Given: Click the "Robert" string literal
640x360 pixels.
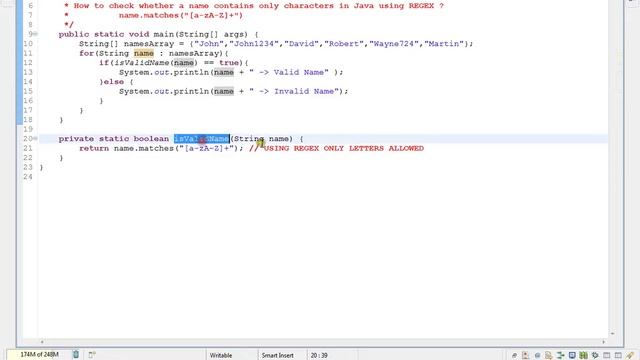Looking at the screenshot, I should click(344, 44).
